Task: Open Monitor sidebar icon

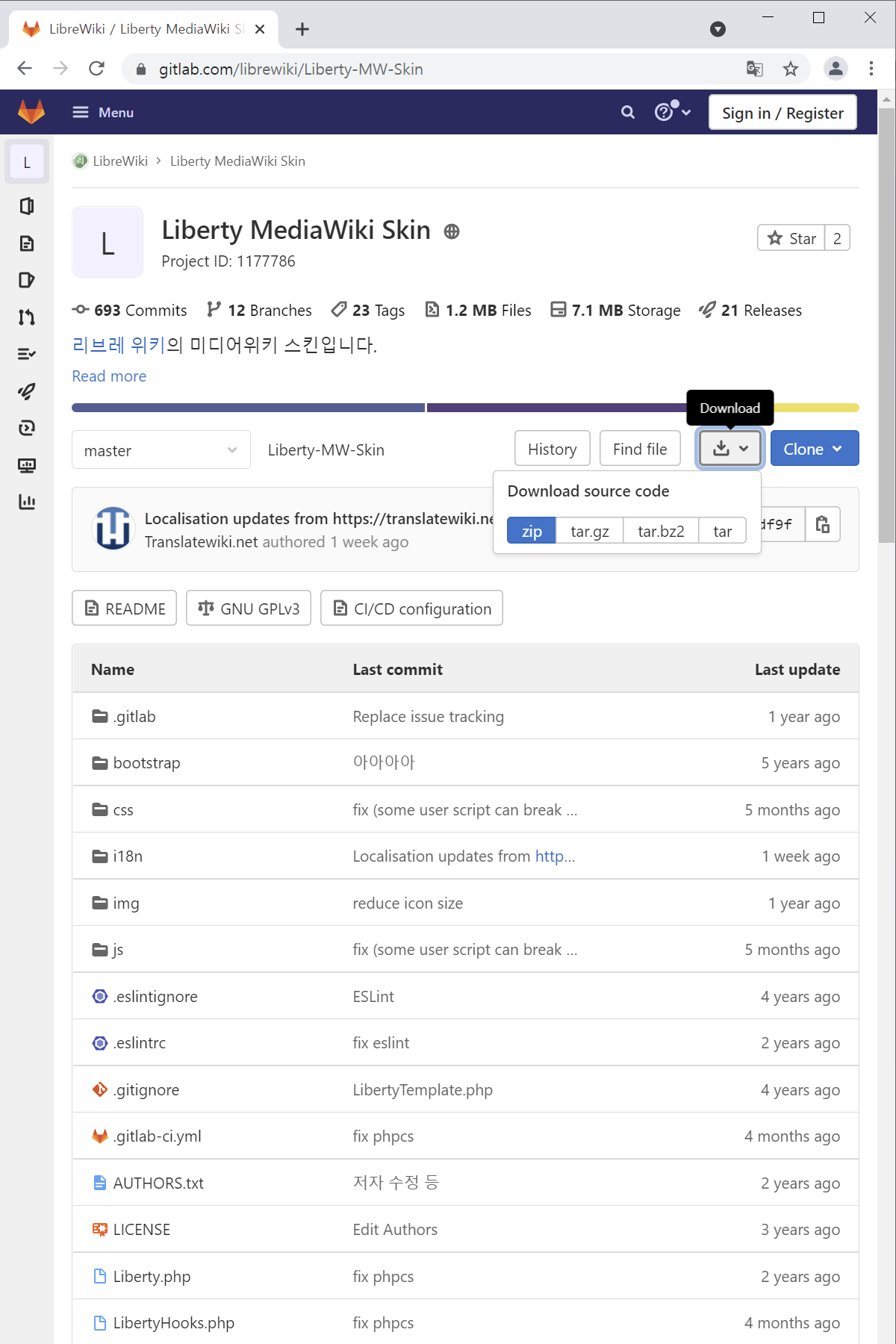Action: pyautogui.click(x=27, y=465)
